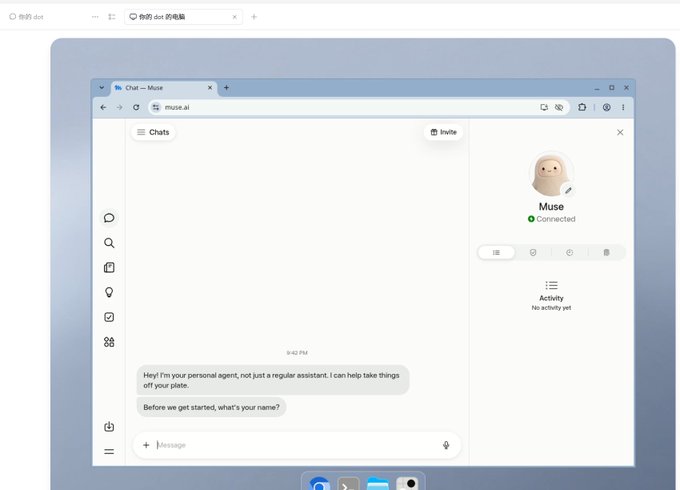Close the Chat — Muse browser tab

pyautogui.click(x=210, y=88)
